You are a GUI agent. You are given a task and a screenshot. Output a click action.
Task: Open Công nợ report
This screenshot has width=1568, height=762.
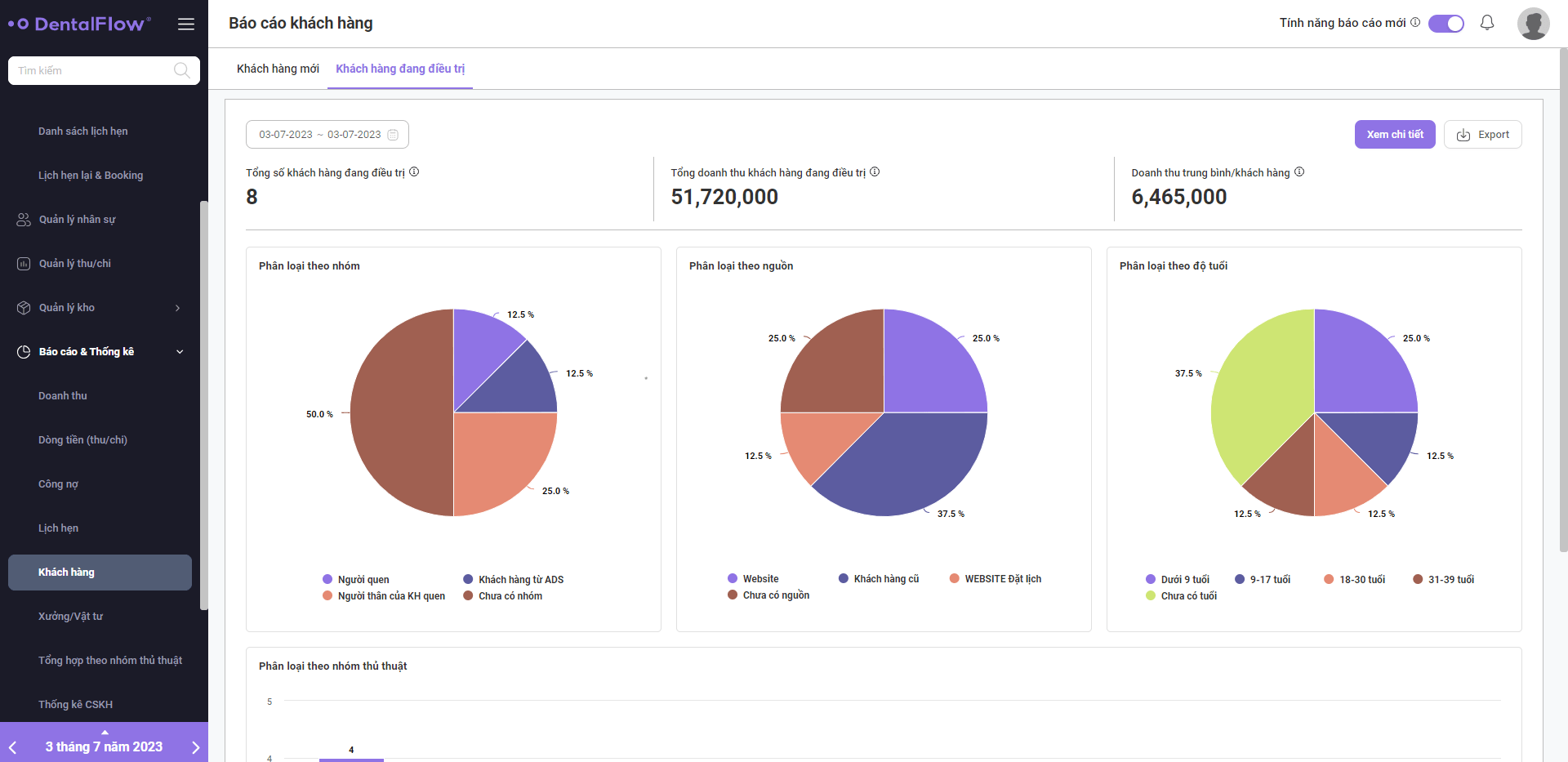click(x=58, y=484)
